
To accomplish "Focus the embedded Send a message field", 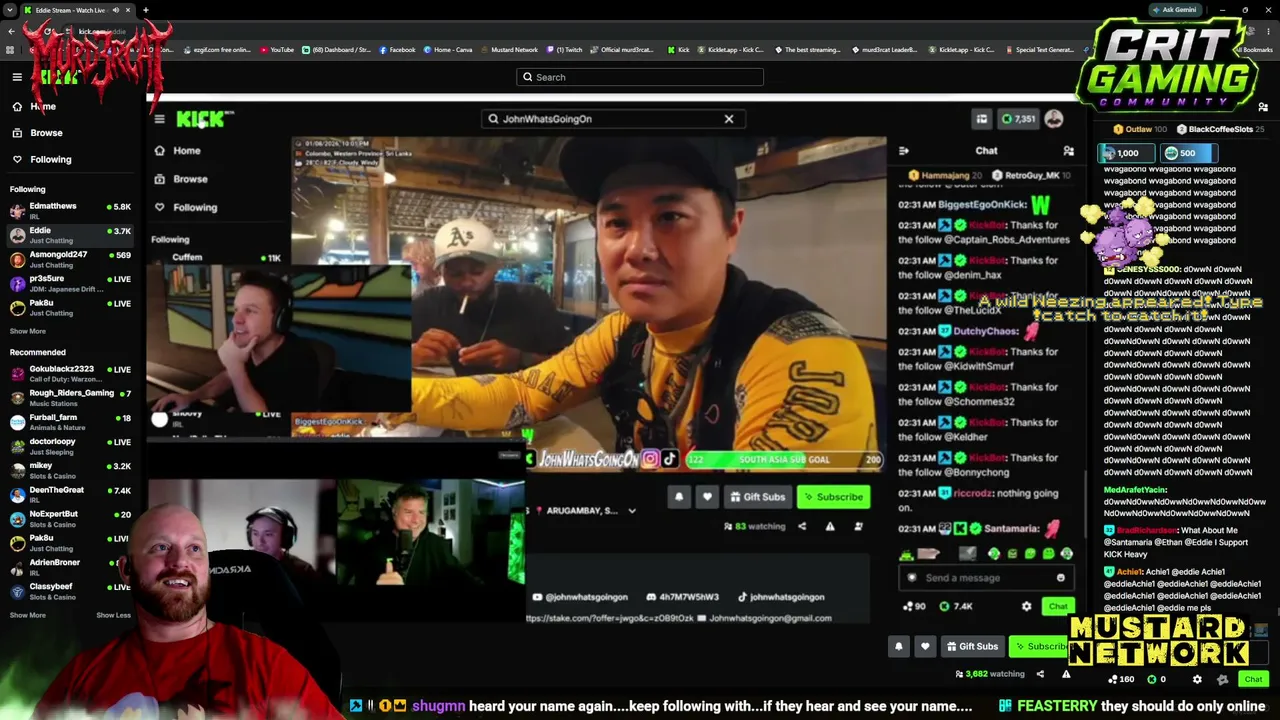I will (x=986, y=578).
